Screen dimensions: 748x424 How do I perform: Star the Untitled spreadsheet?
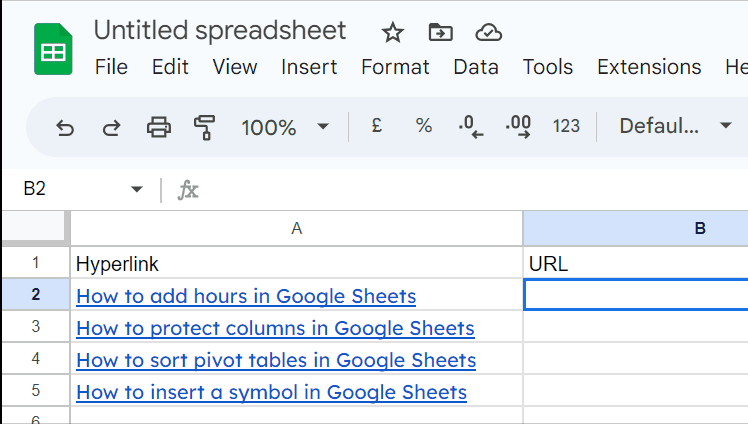[393, 33]
